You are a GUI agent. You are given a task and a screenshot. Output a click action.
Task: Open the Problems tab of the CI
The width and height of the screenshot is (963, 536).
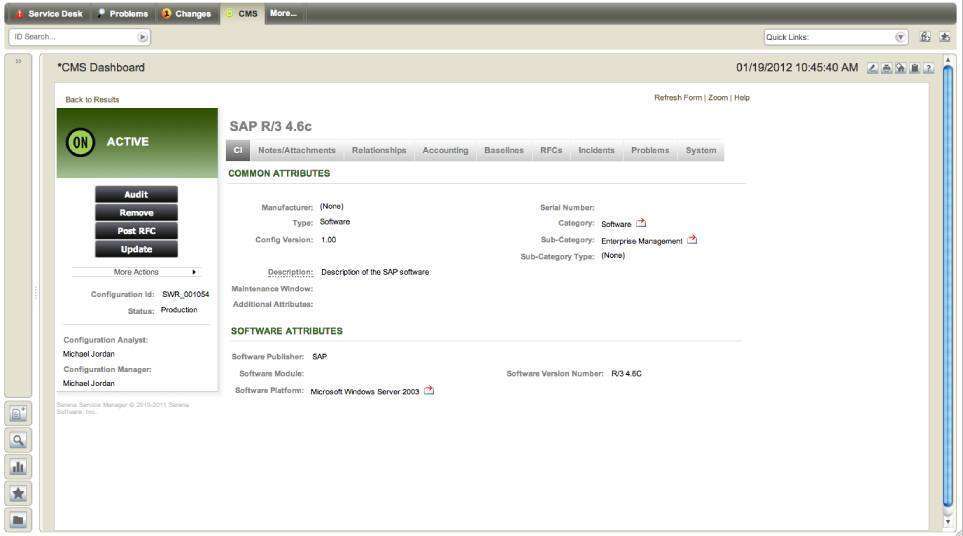pyautogui.click(x=650, y=150)
